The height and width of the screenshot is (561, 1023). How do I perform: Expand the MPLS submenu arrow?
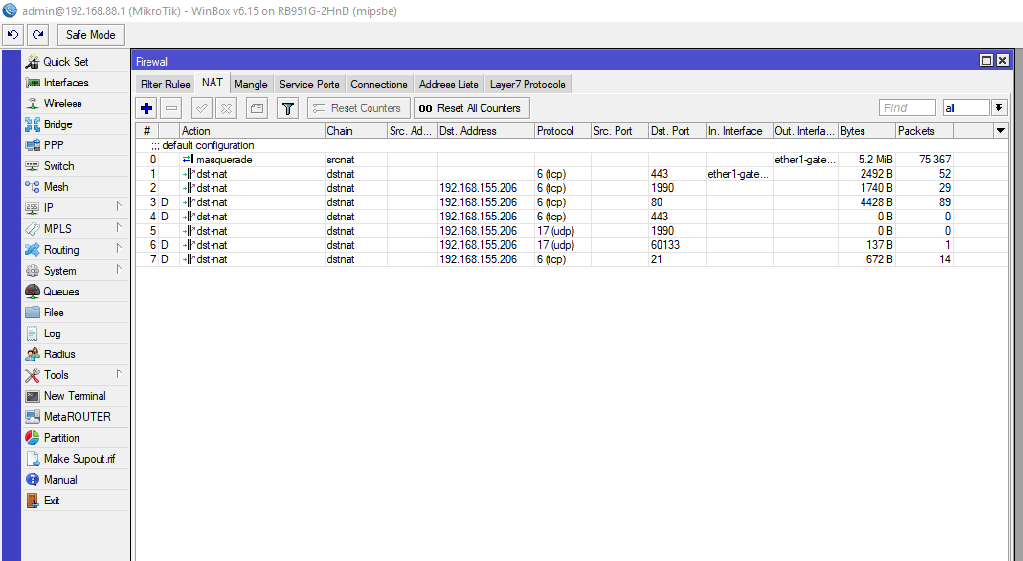[x=119, y=228]
